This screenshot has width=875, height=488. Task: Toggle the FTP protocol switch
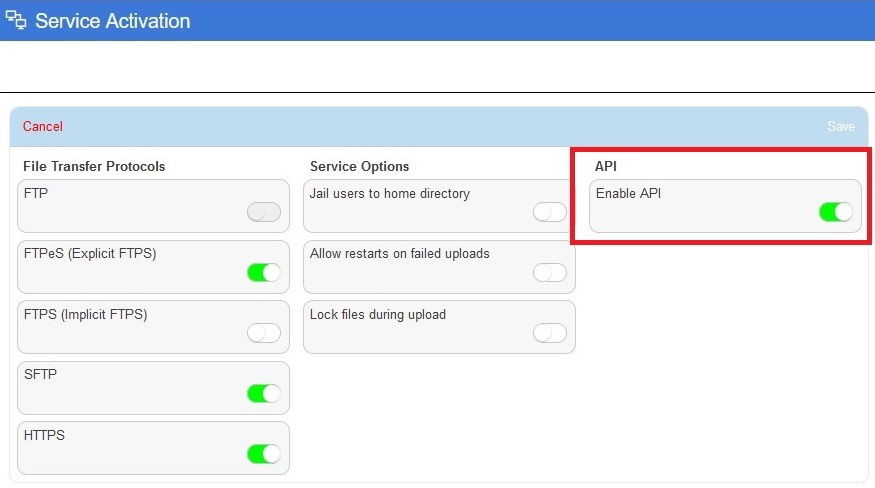point(264,211)
